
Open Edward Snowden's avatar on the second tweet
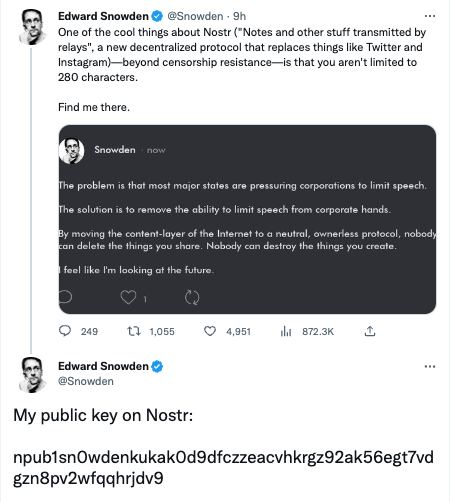[x=32, y=375]
